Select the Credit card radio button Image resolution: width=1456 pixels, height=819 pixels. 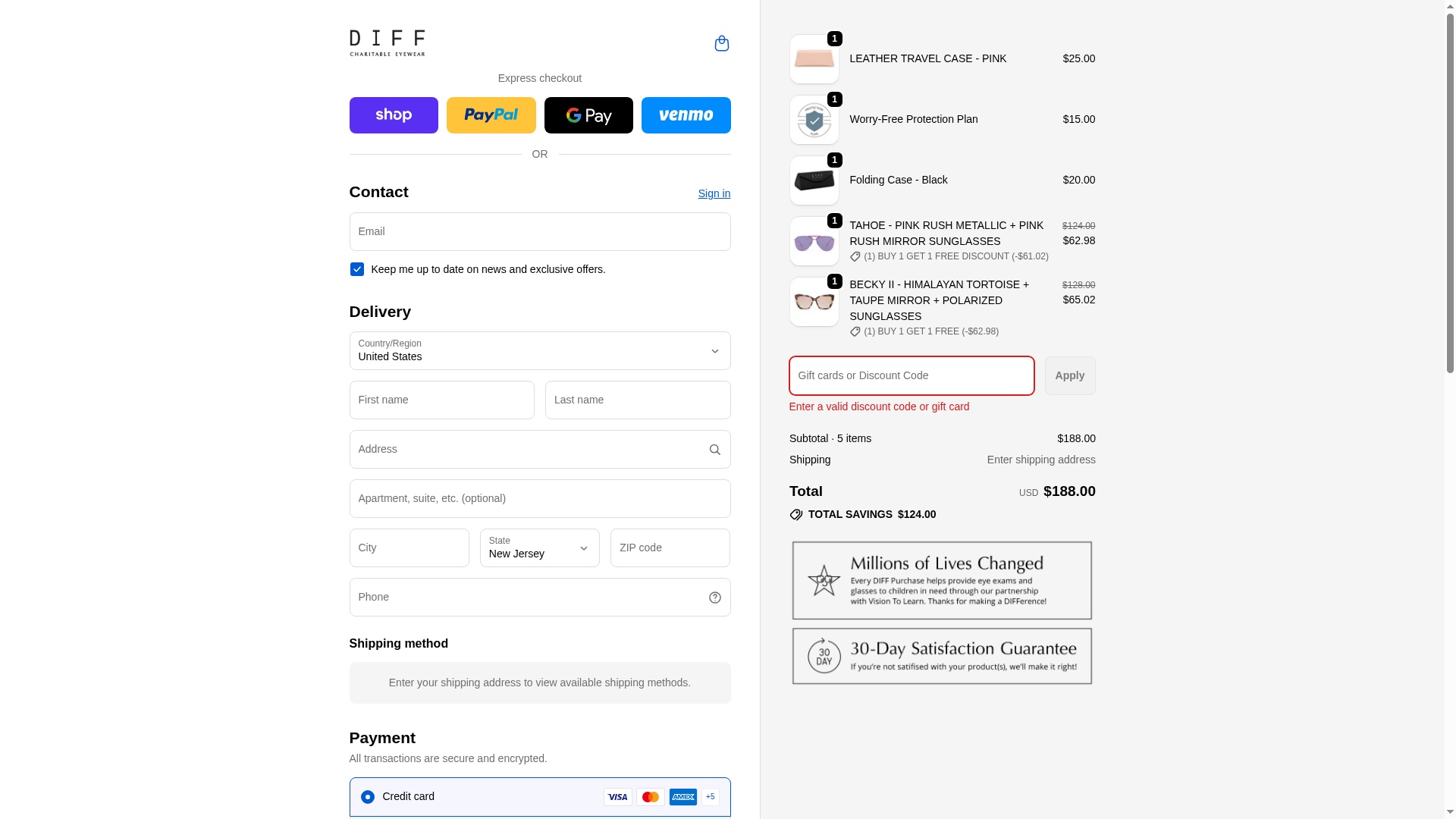coord(367,797)
